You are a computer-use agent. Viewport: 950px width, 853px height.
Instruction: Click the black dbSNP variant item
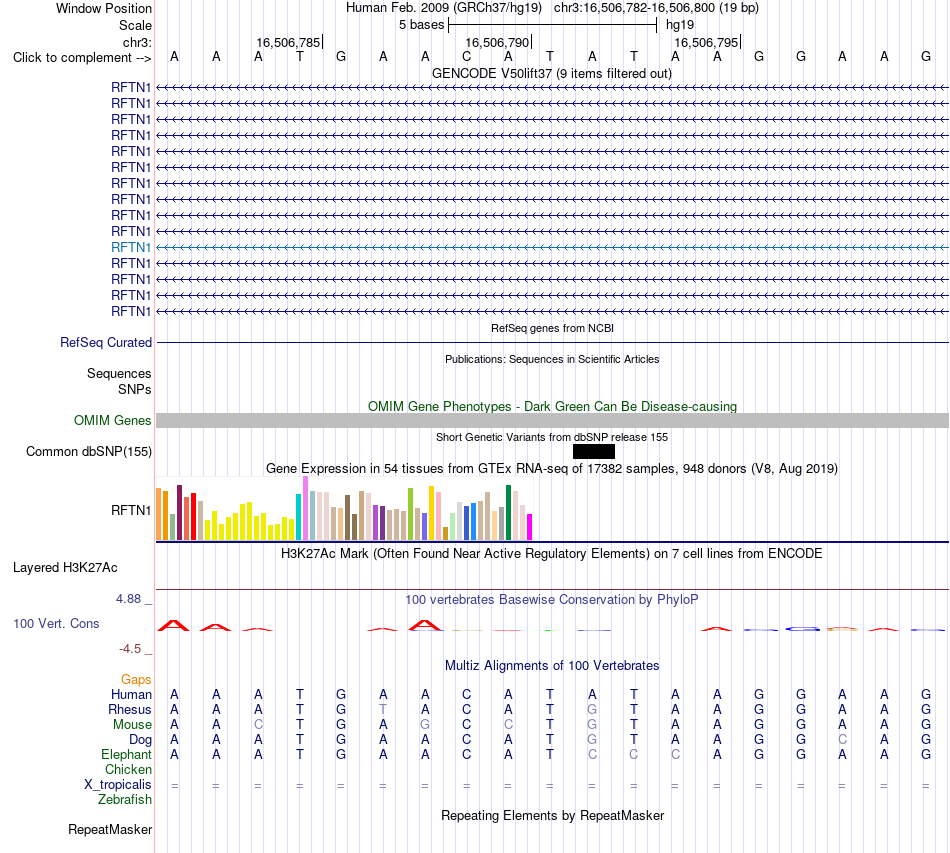pos(594,451)
